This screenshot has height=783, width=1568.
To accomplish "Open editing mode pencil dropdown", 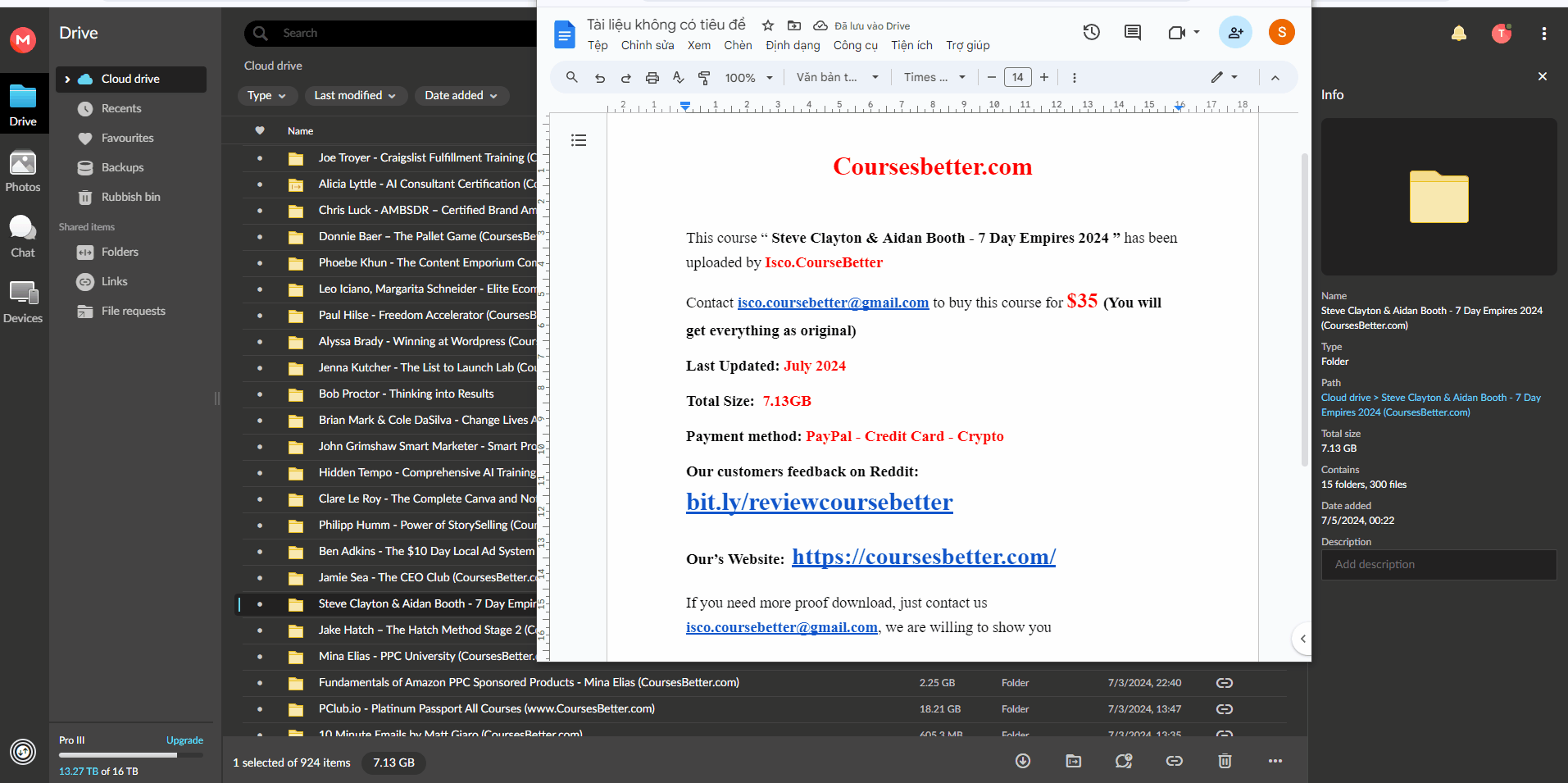I will (x=1224, y=77).
